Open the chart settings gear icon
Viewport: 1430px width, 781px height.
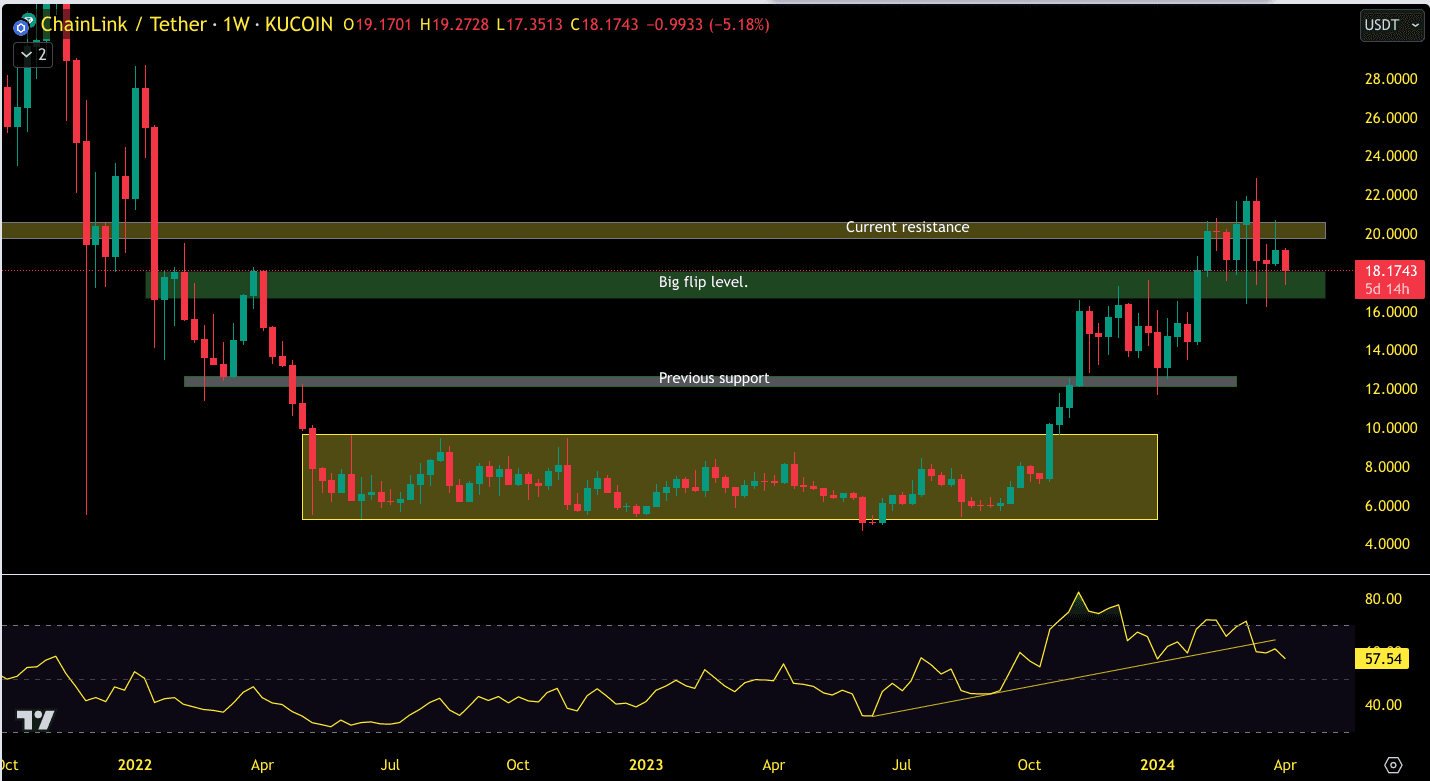1394,766
